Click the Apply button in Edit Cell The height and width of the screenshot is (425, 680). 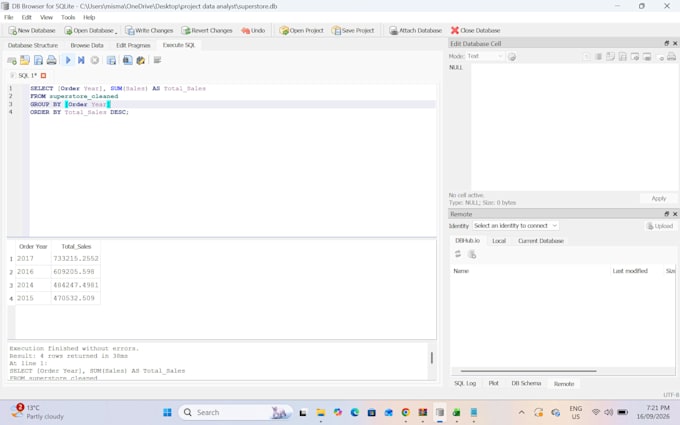(659, 198)
